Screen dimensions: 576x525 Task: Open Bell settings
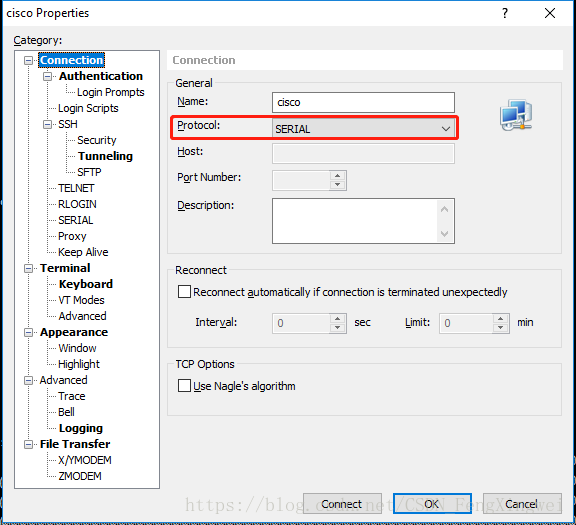point(66,412)
